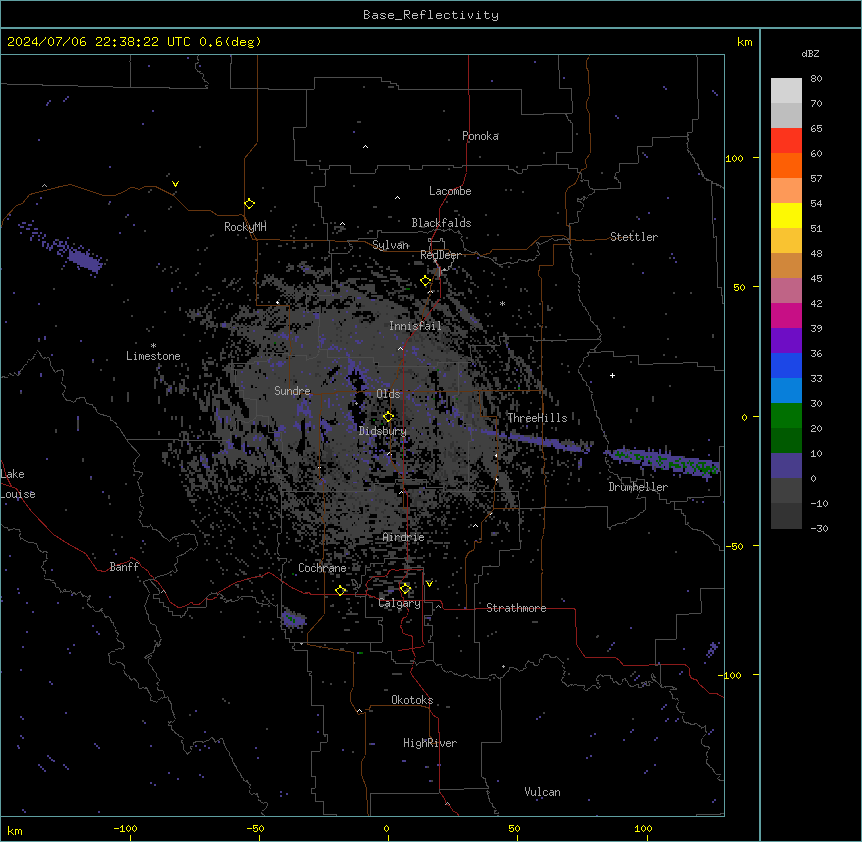Click the Base_Reflectivity title

coord(431,15)
